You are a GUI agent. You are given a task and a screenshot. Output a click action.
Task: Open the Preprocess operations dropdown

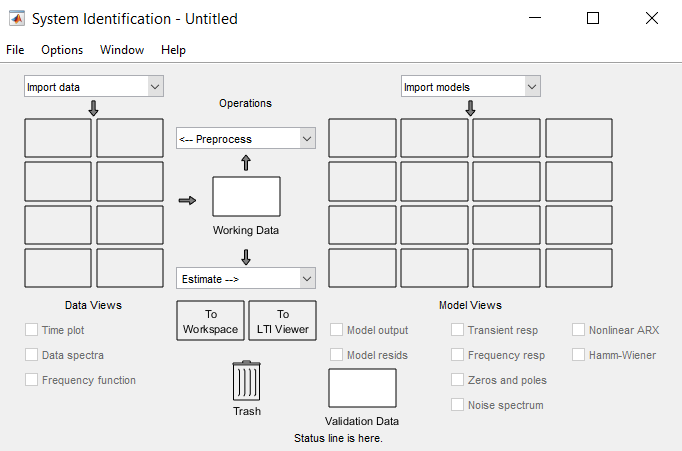pos(246,139)
